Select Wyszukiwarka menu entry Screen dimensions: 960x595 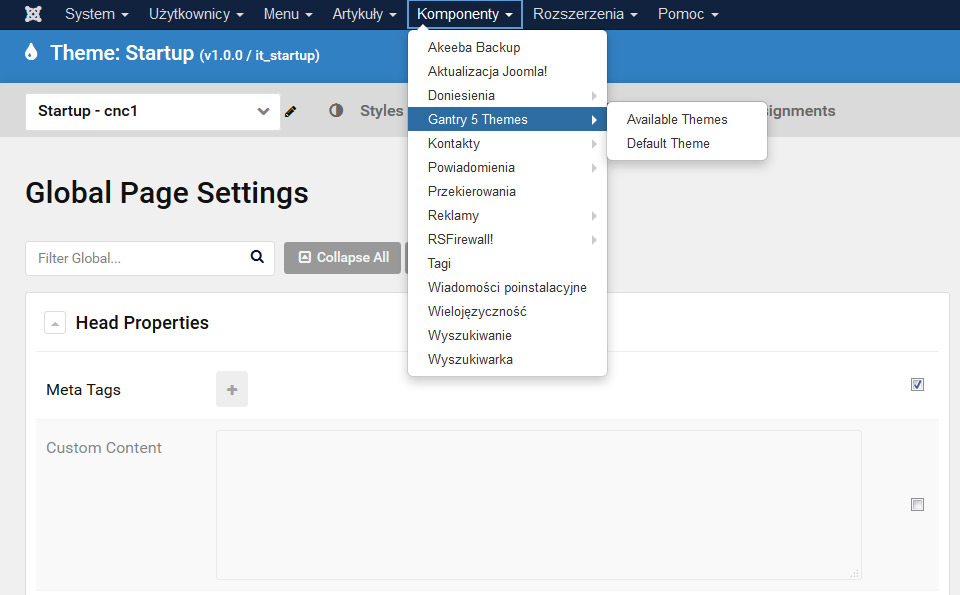(507, 359)
